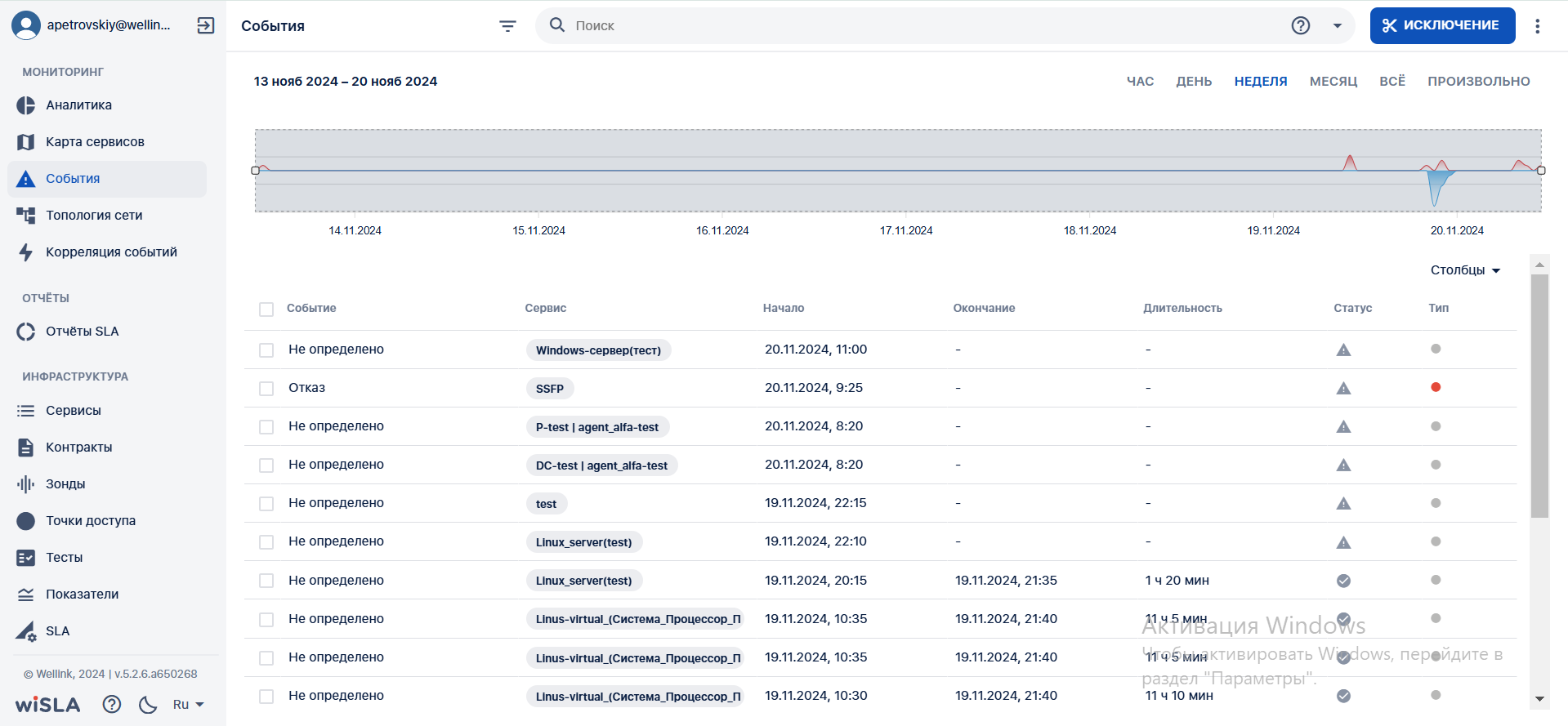Click the right handle of timeline range
This screenshot has height=726, width=1568.
(1541, 171)
